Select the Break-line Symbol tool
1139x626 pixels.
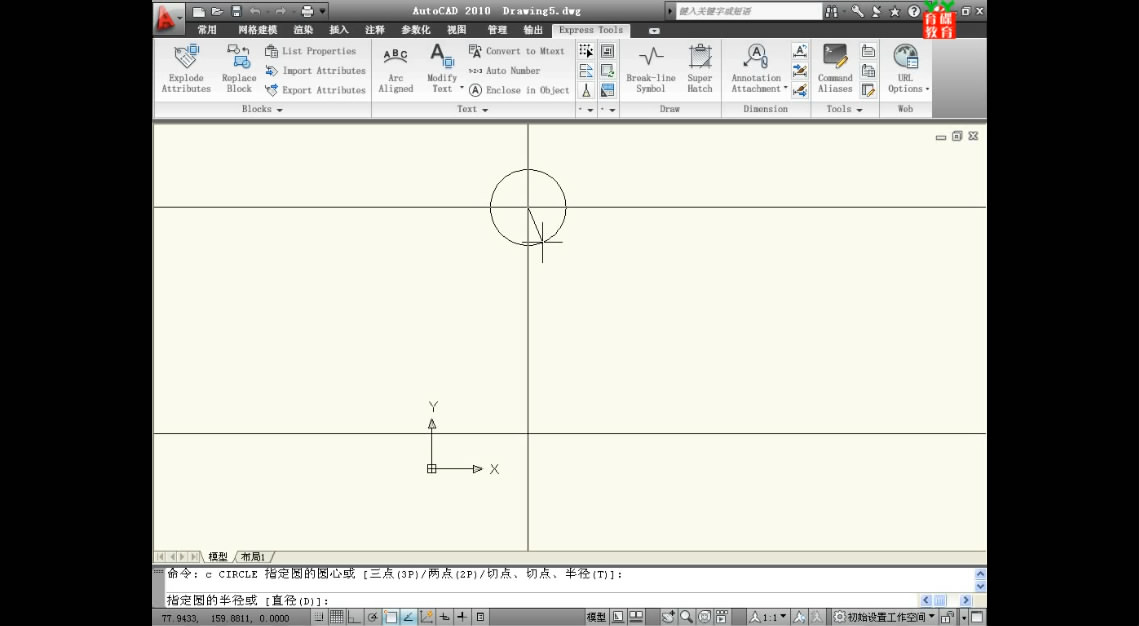click(x=651, y=70)
